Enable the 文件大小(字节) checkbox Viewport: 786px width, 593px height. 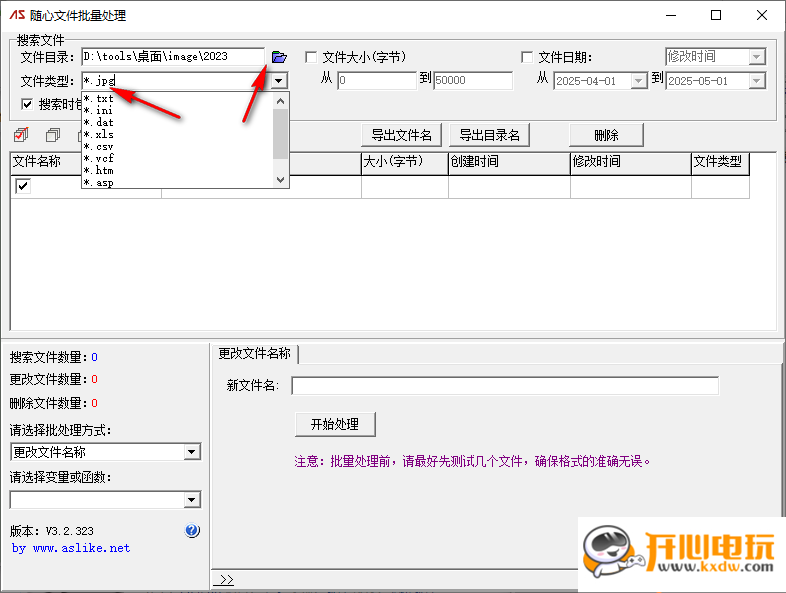tap(311, 57)
